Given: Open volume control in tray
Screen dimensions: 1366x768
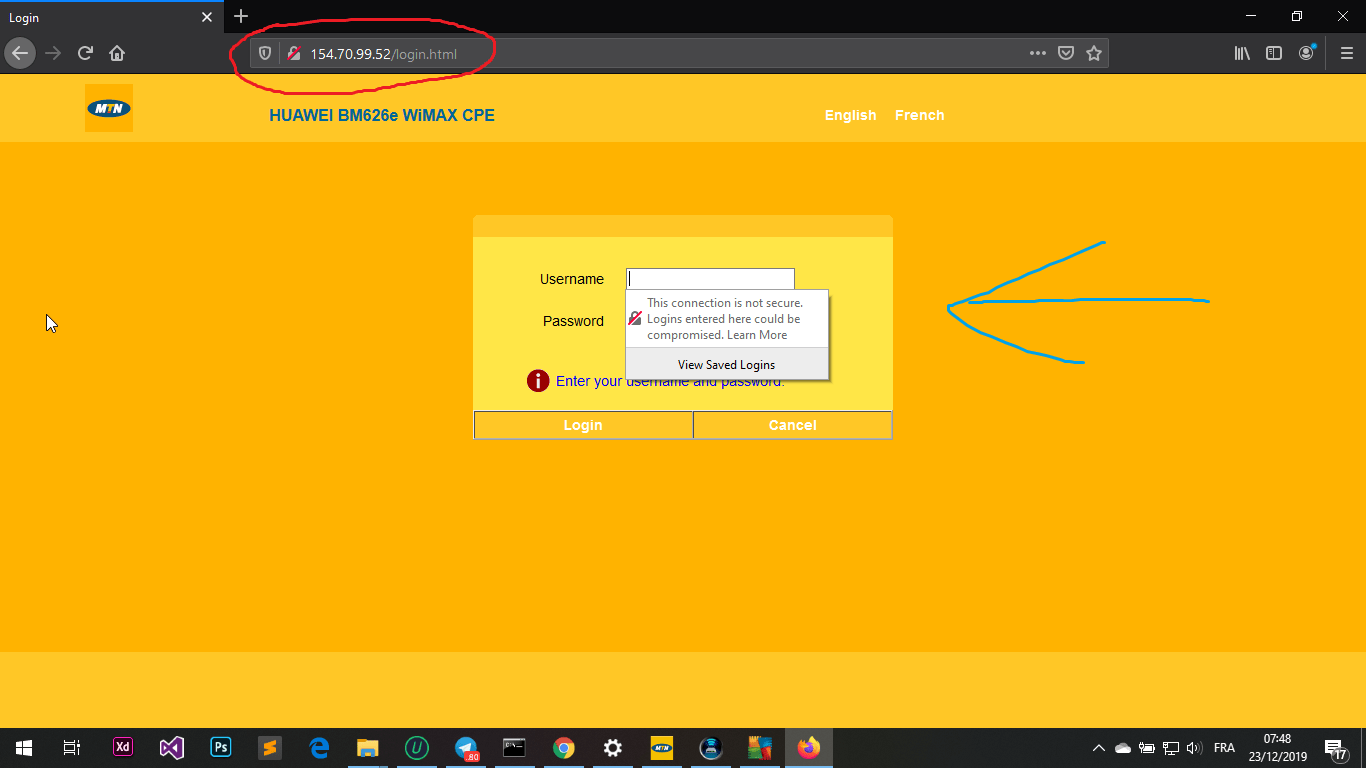Looking at the screenshot, I should click(x=1194, y=748).
